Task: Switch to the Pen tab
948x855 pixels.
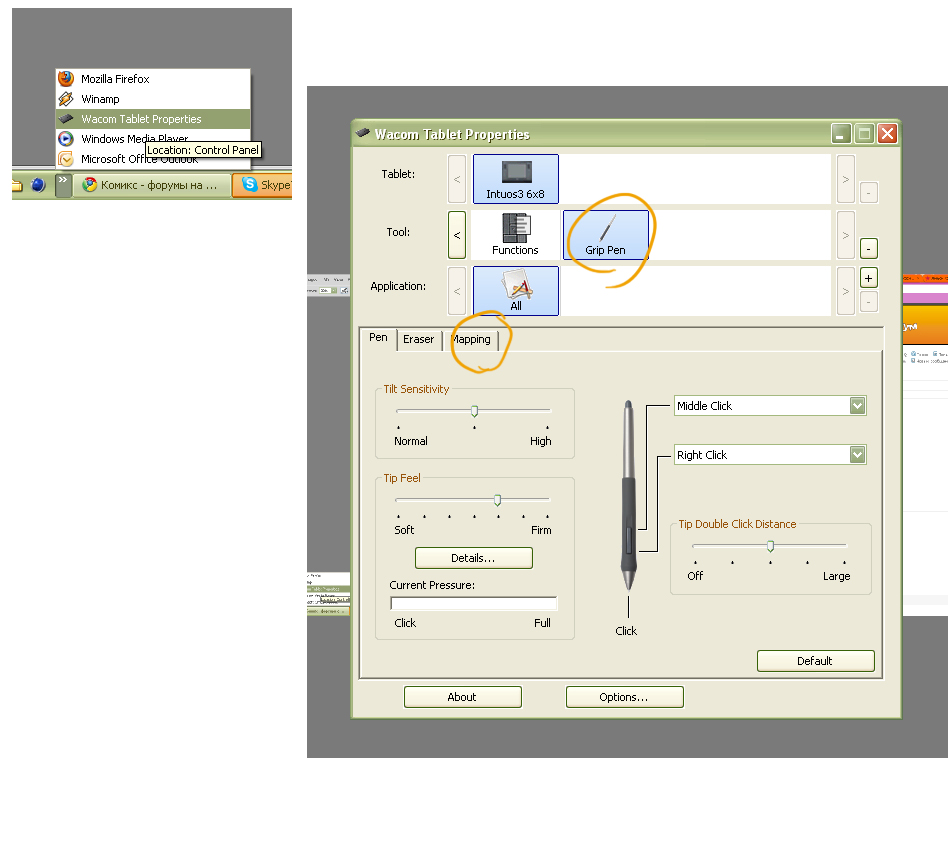Action: (378, 338)
